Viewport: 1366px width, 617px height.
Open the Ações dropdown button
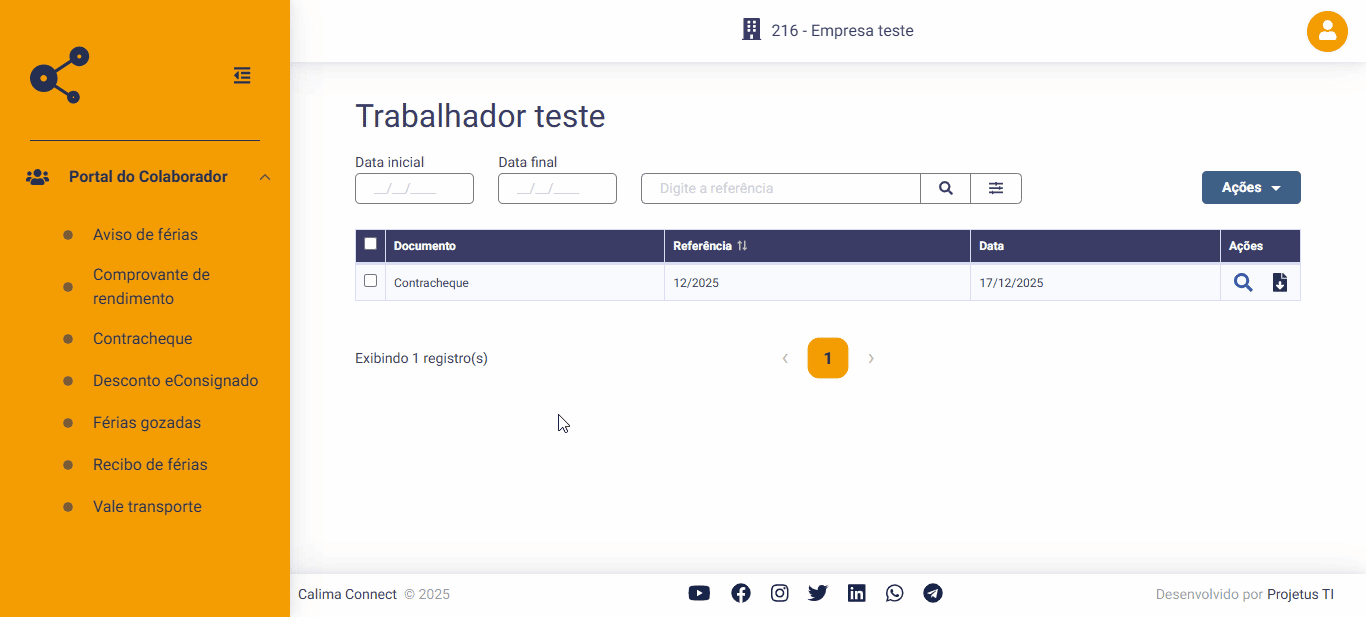point(1251,188)
